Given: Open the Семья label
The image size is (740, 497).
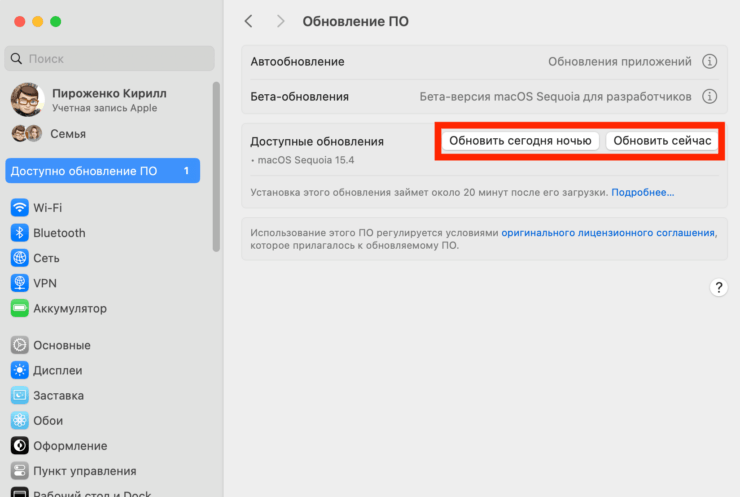Looking at the screenshot, I should click(x=68, y=134).
